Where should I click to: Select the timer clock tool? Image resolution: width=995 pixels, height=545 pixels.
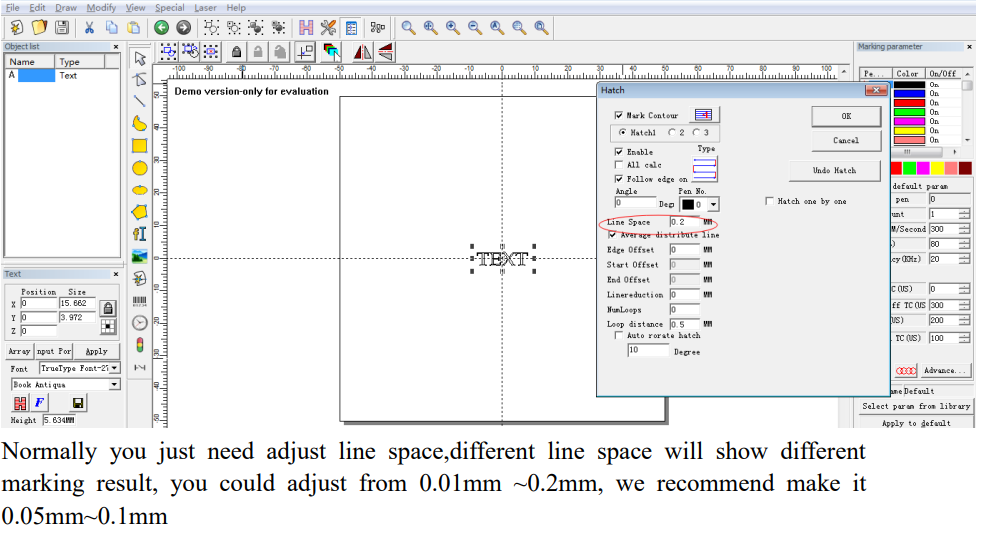140,323
